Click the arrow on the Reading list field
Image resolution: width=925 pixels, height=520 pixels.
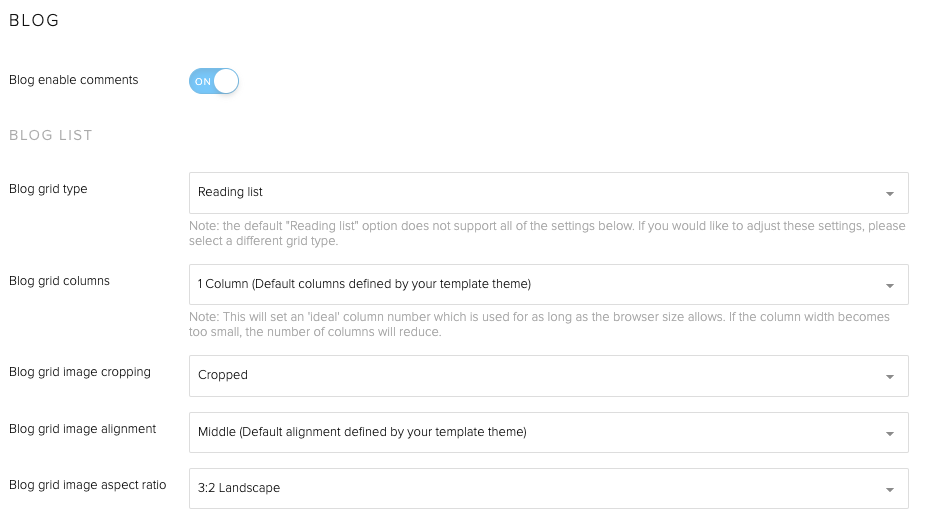(x=889, y=194)
